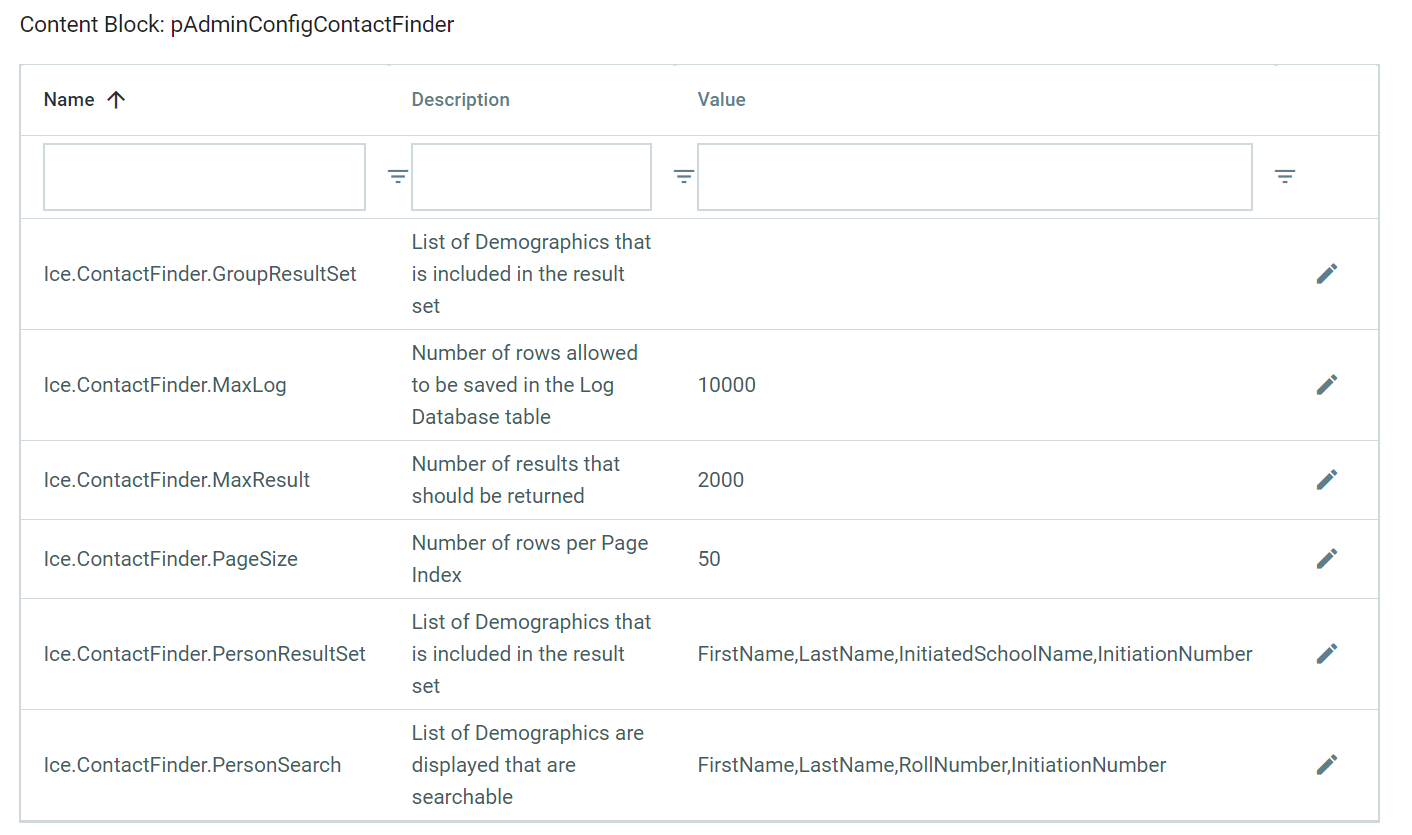This screenshot has height=835, width=1412.
Task: Open filter options for Name column
Action: pos(397,177)
